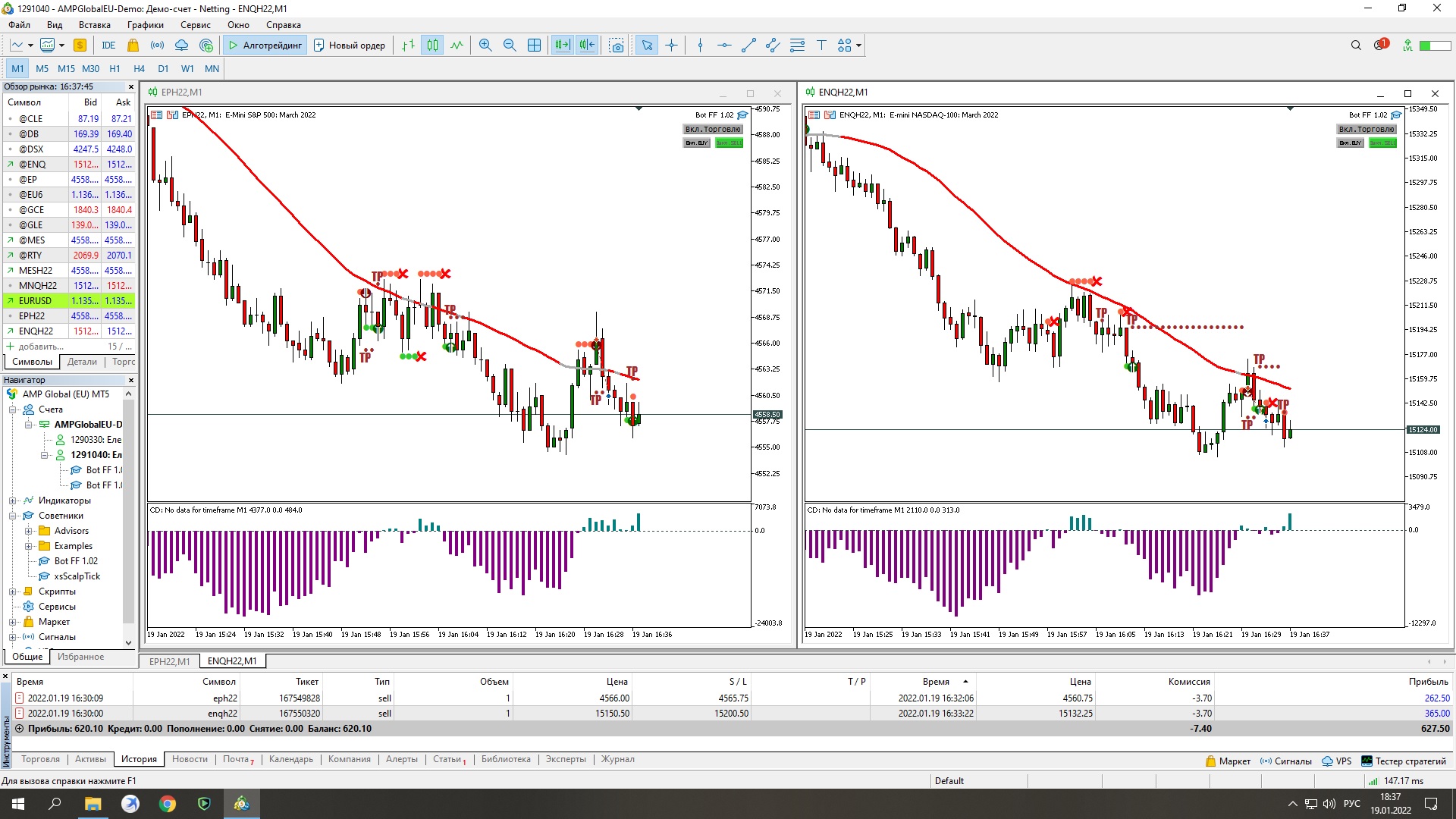1456x819 pixels.
Task: Select the text label tool
Action: coord(821,45)
